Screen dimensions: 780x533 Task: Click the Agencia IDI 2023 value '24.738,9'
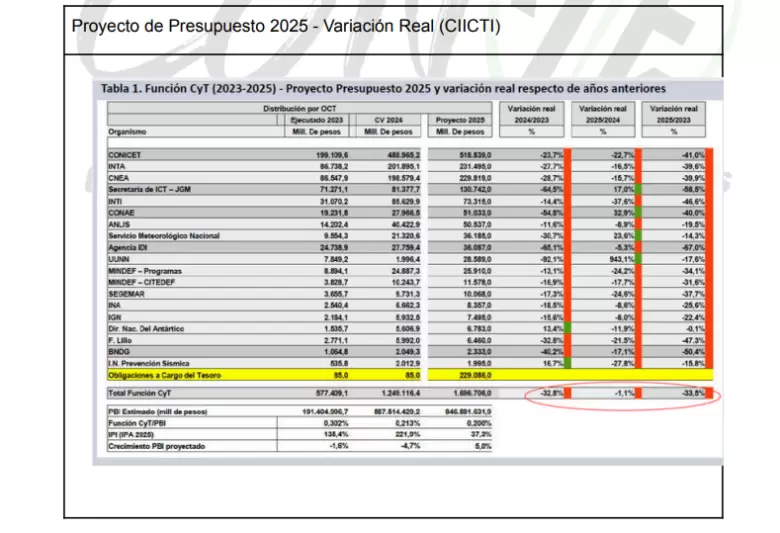[x=334, y=247]
